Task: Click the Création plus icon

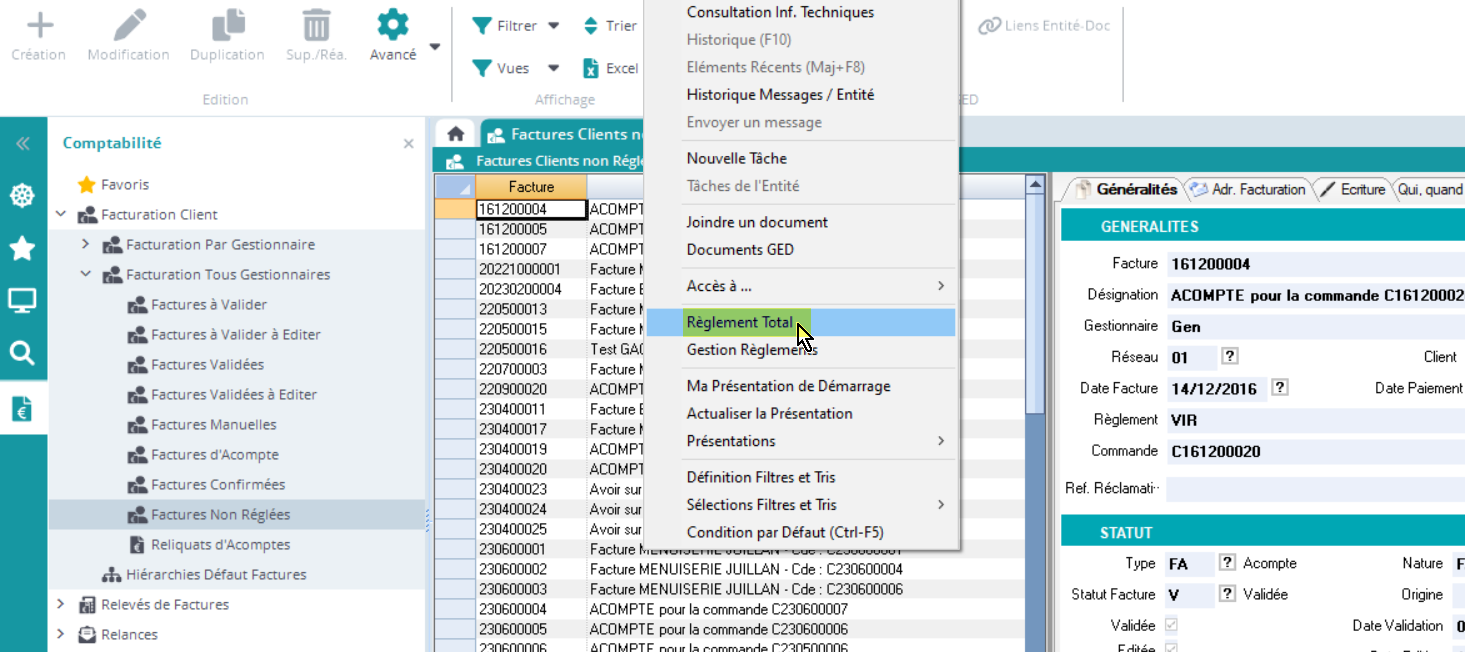Action: click(x=39, y=25)
